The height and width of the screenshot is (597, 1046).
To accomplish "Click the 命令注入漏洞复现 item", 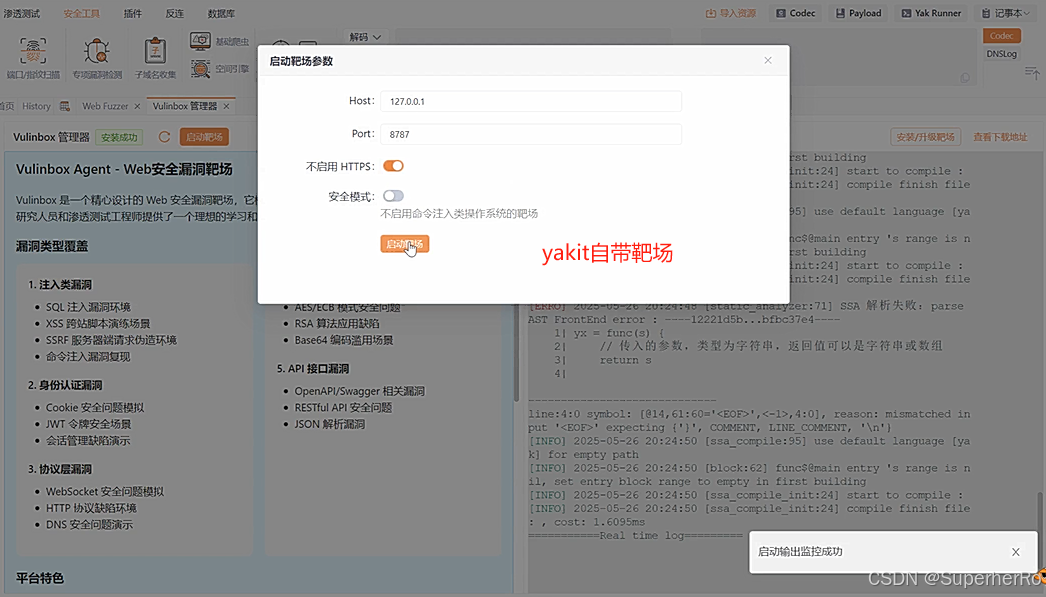I will pyautogui.click(x=88, y=357).
